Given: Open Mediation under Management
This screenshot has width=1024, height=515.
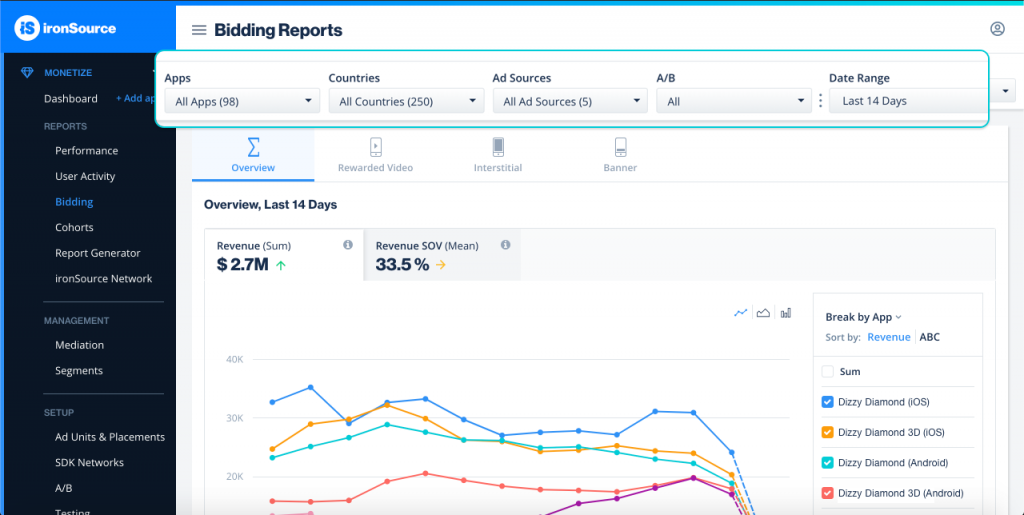Looking at the screenshot, I should (x=80, y=345).
